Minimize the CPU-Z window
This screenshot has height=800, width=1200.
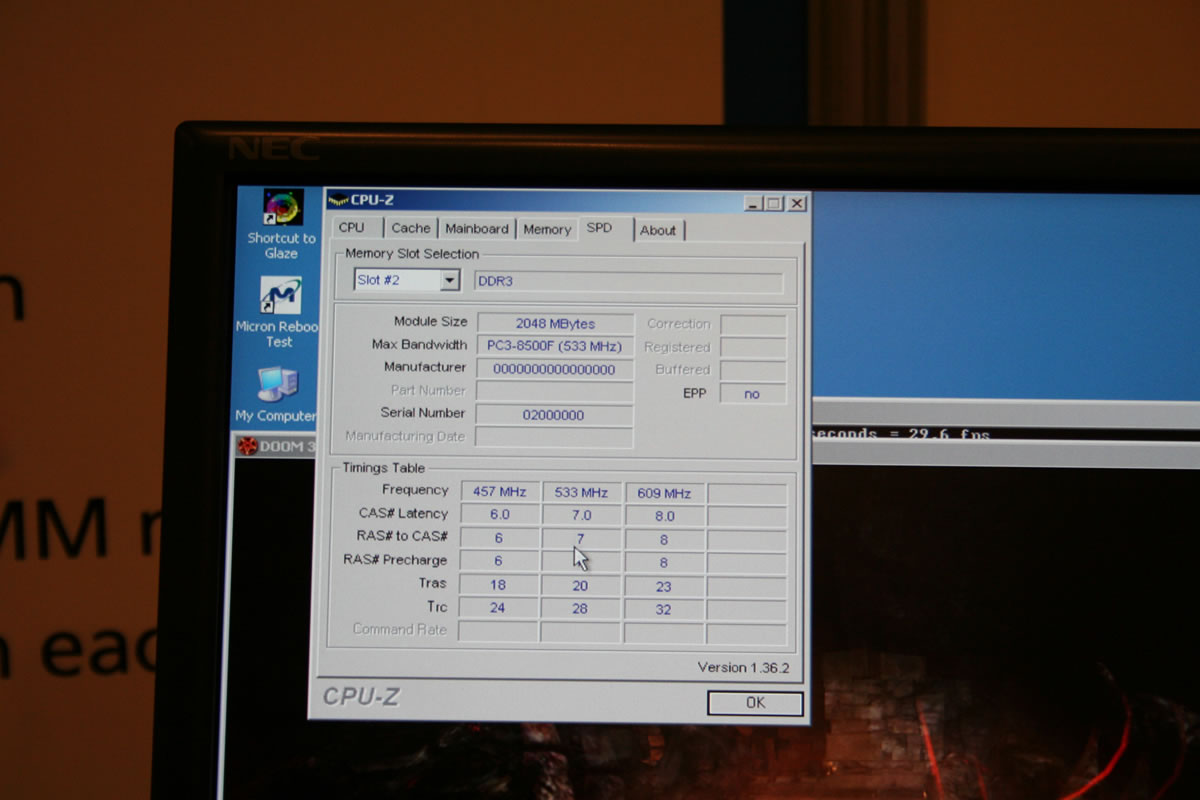point(753,203)
